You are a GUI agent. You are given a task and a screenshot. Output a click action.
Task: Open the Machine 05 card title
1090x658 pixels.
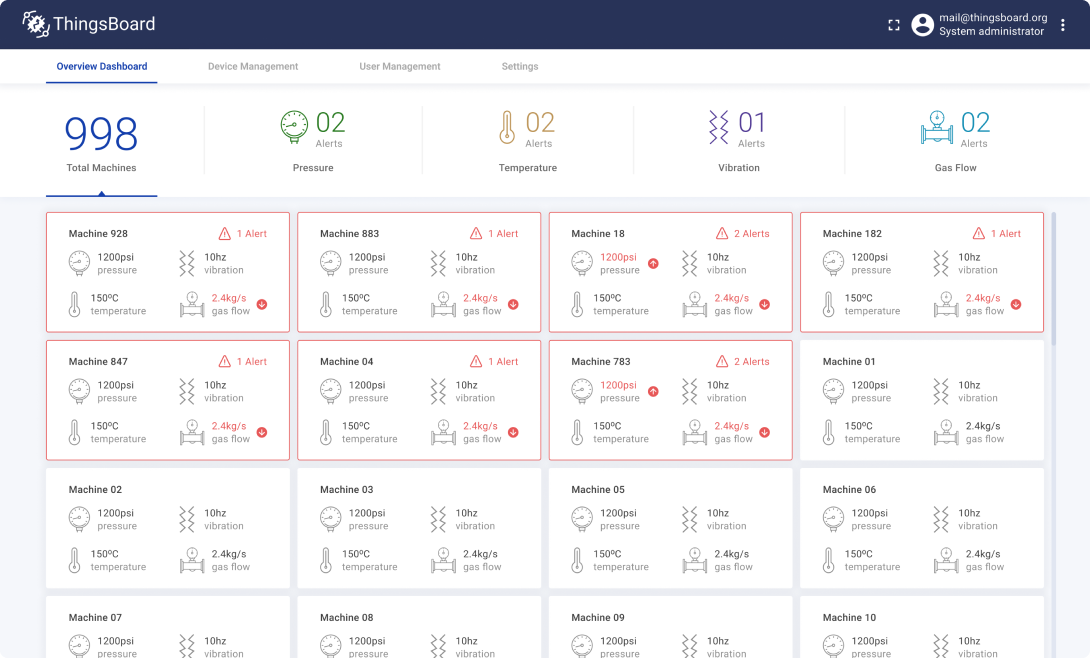[598, 489]
